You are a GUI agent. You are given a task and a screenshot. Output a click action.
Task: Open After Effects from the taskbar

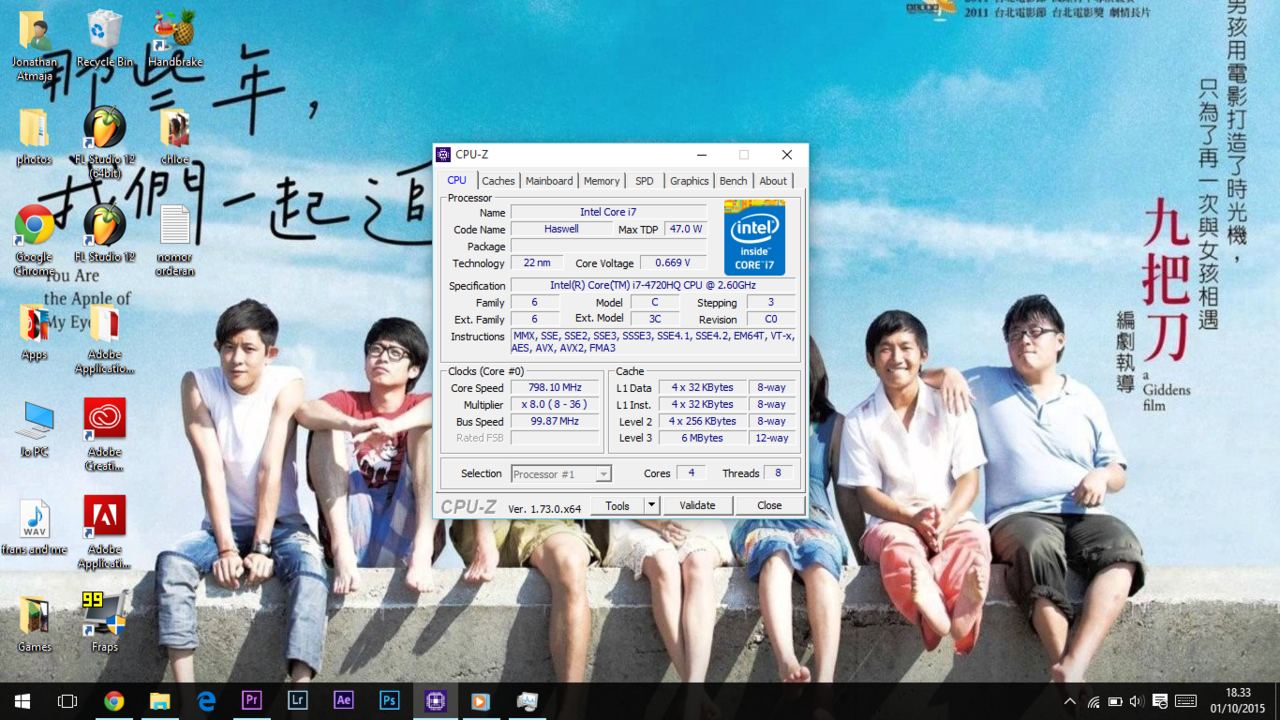click(344, 701)
